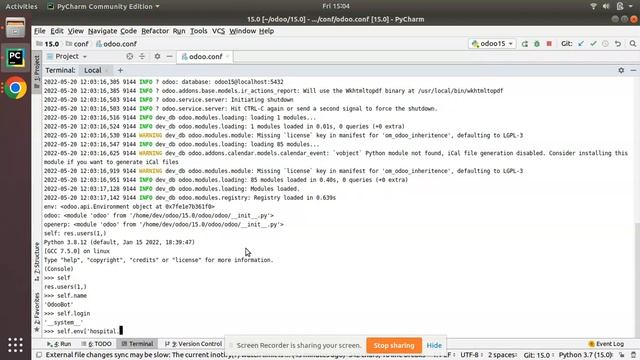Open Python 3.7 interpreter selector
This screenshot has height=360, width=640.
tap(586, 355)
